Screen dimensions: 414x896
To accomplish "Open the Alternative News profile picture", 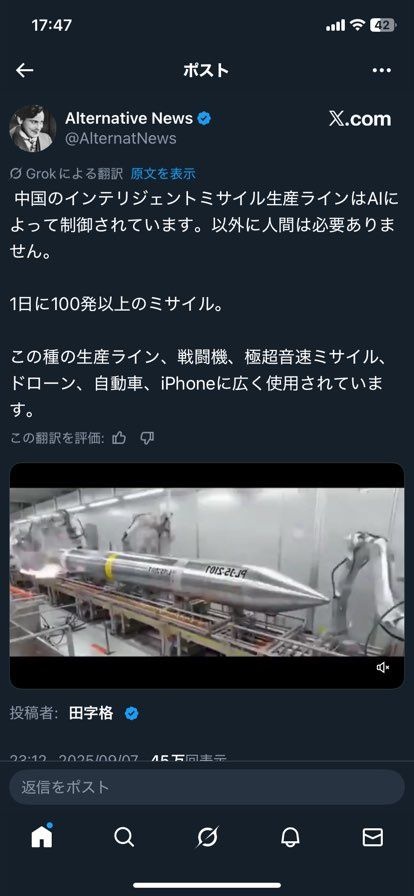I will (x=33, y=129).
